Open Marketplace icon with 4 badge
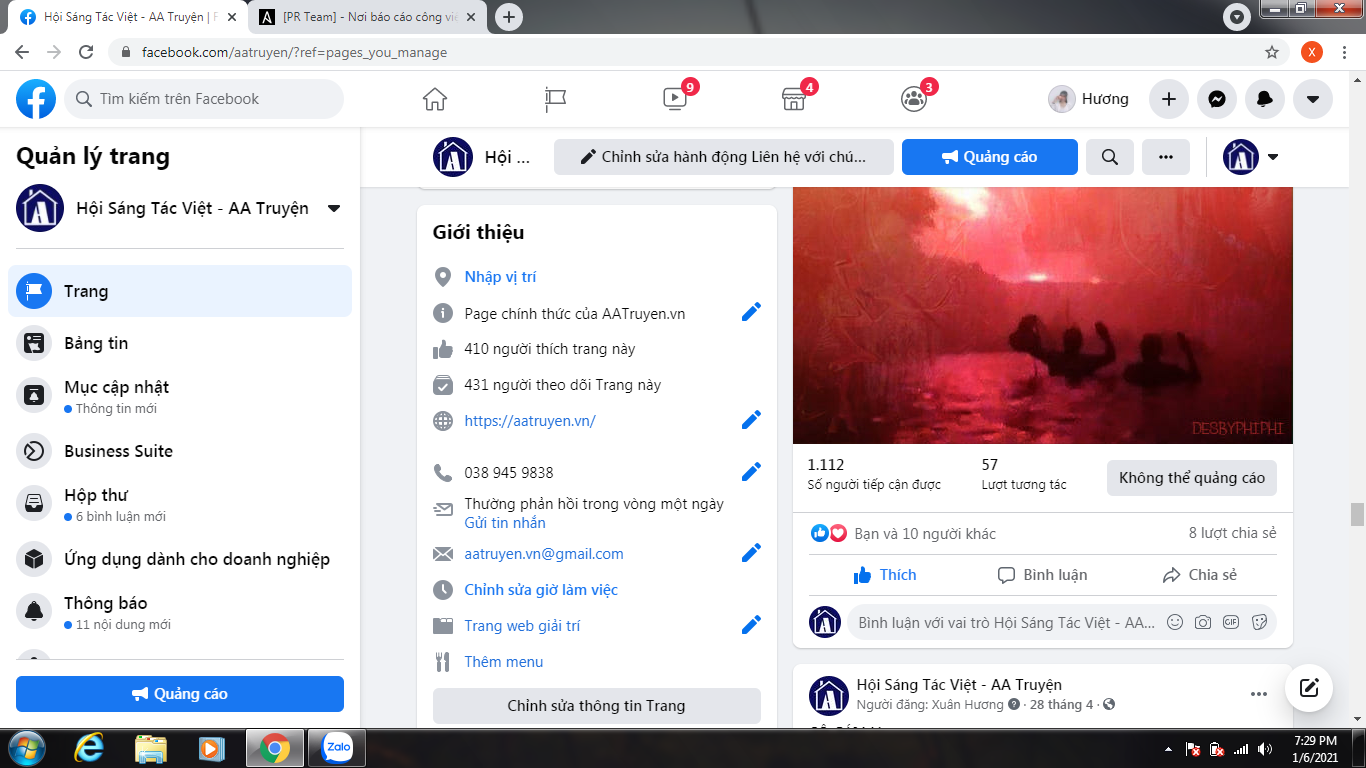Viewport: 1366px width, 768px height. pos(794,99)
